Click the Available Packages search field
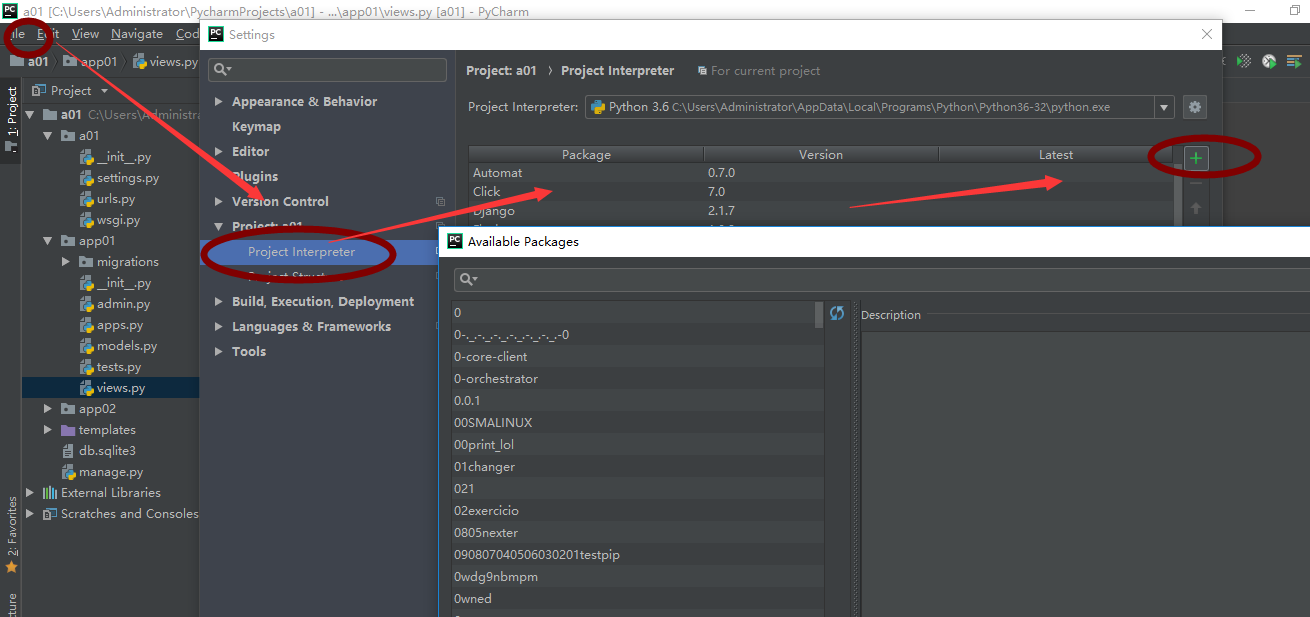 880,279
